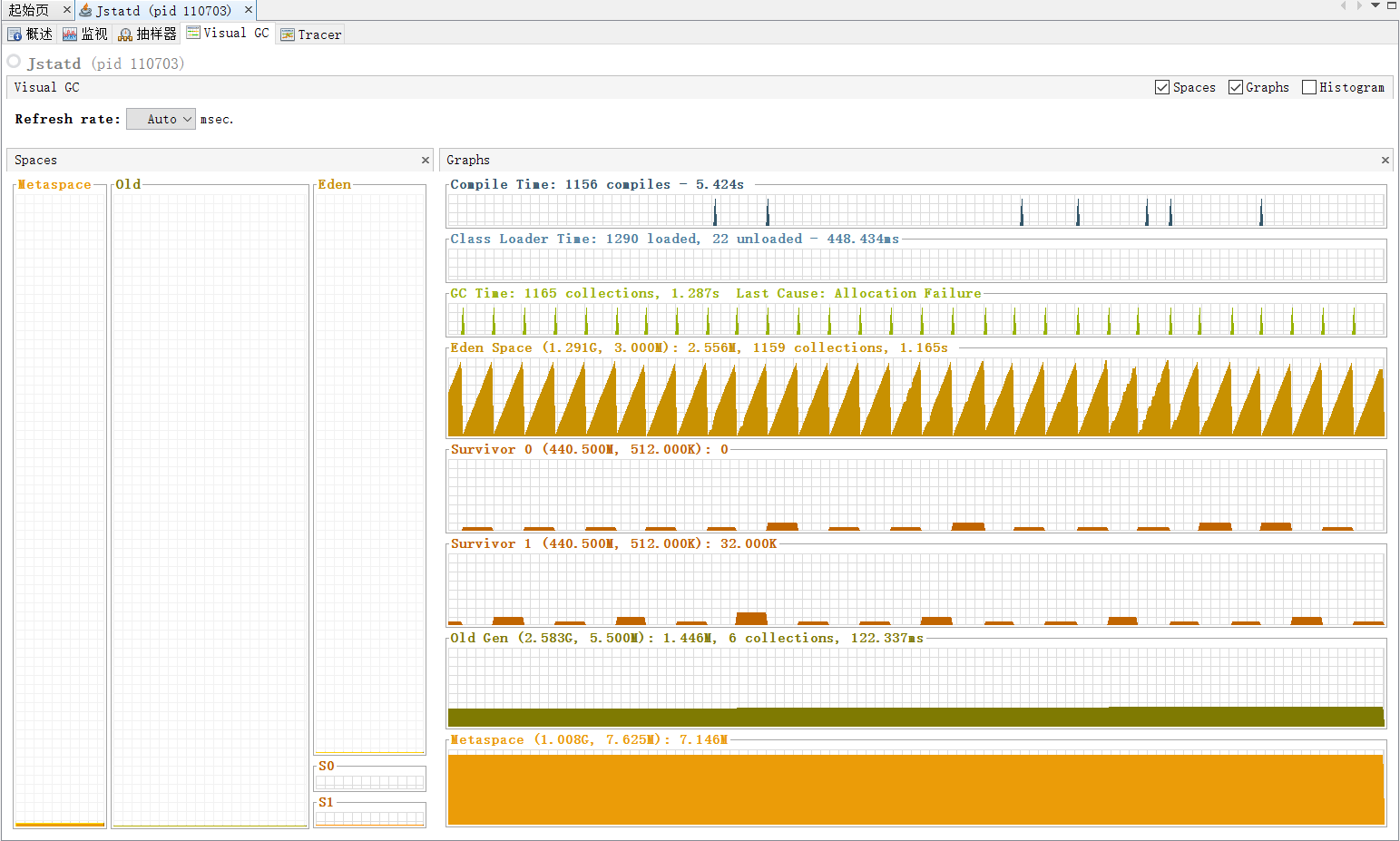
Task: Open the Tracer tab
Action: point(311,34)
